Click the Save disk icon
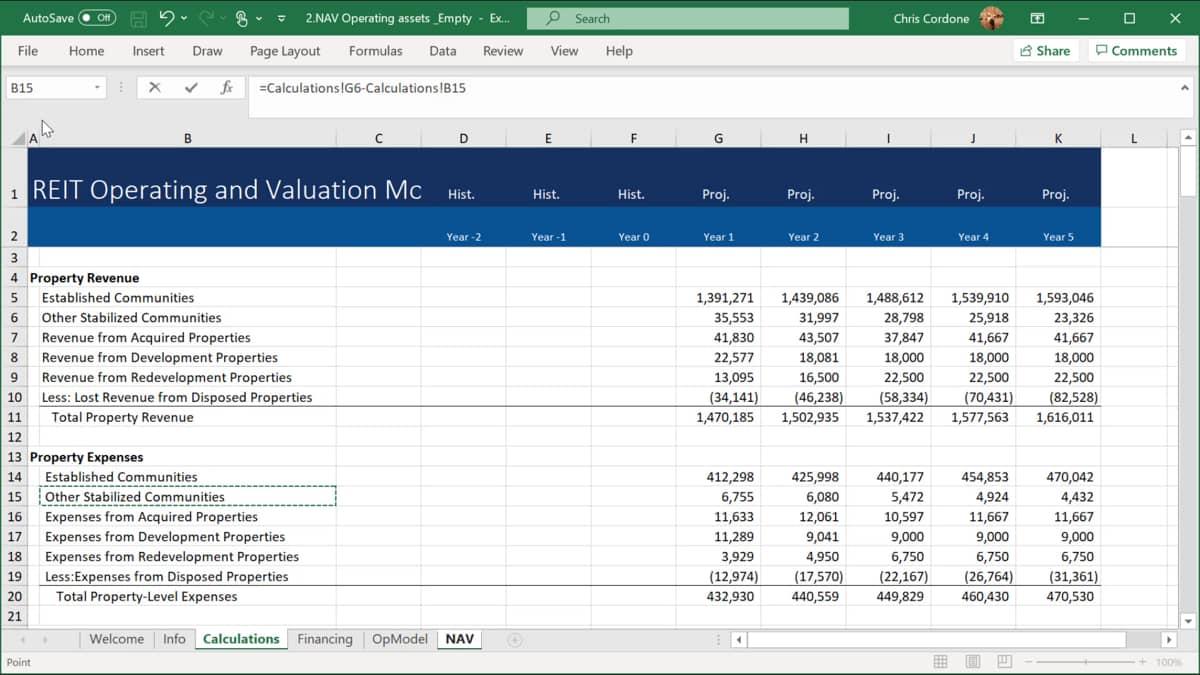This screenshot has width=1200, height=675. 138,19
